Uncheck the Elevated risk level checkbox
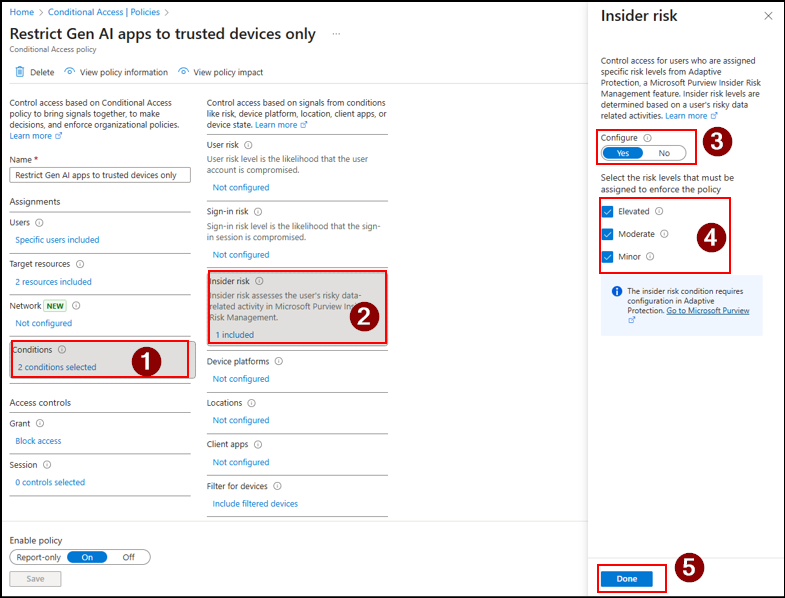This screenshot has width=785, height=598. click(608, 212)
